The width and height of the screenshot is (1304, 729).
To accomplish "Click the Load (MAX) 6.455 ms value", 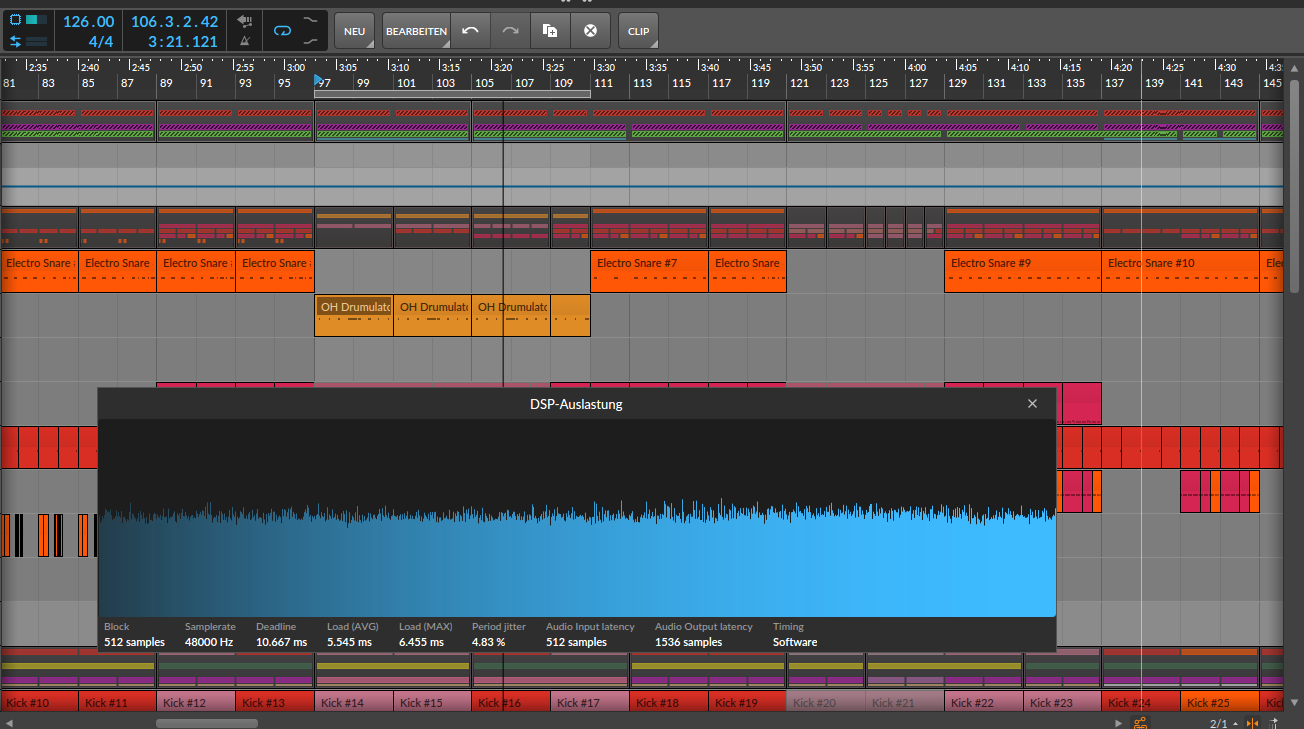I will click(x=421, y=642).
